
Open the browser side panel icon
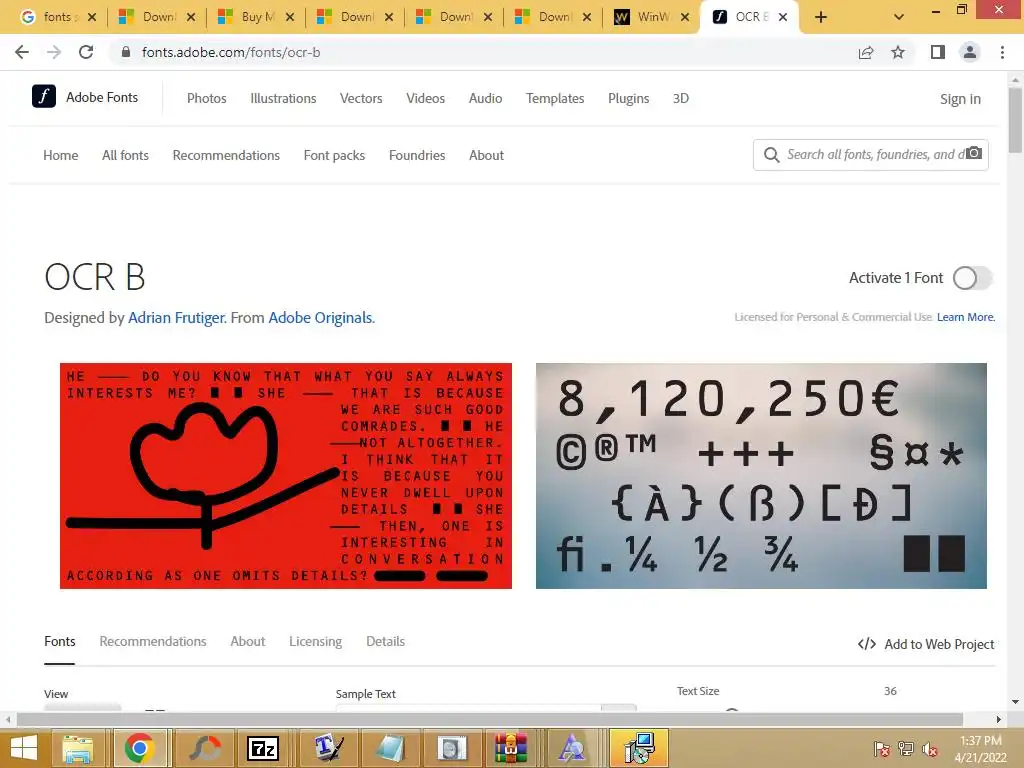(x=938, y=52)
